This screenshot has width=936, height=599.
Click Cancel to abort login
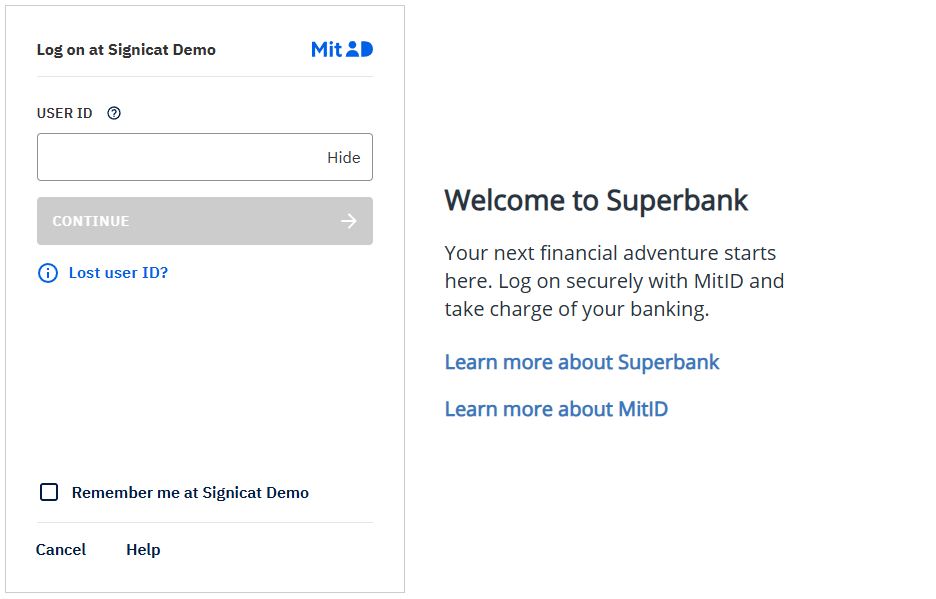click(x=61, y=549)
